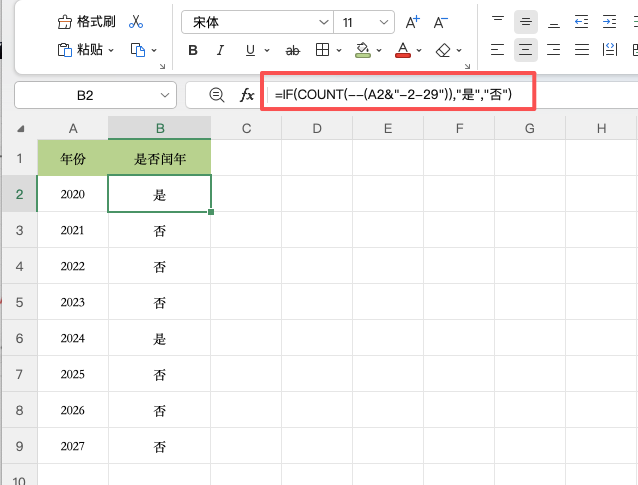Open the Name Box dropdown arrow
The image size is (638, 485).
click(165, 95)
